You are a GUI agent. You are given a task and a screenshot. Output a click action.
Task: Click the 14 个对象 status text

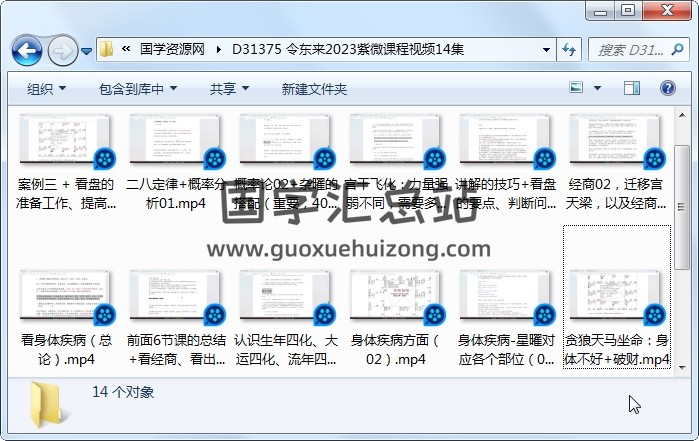click(x=123, y=392)
